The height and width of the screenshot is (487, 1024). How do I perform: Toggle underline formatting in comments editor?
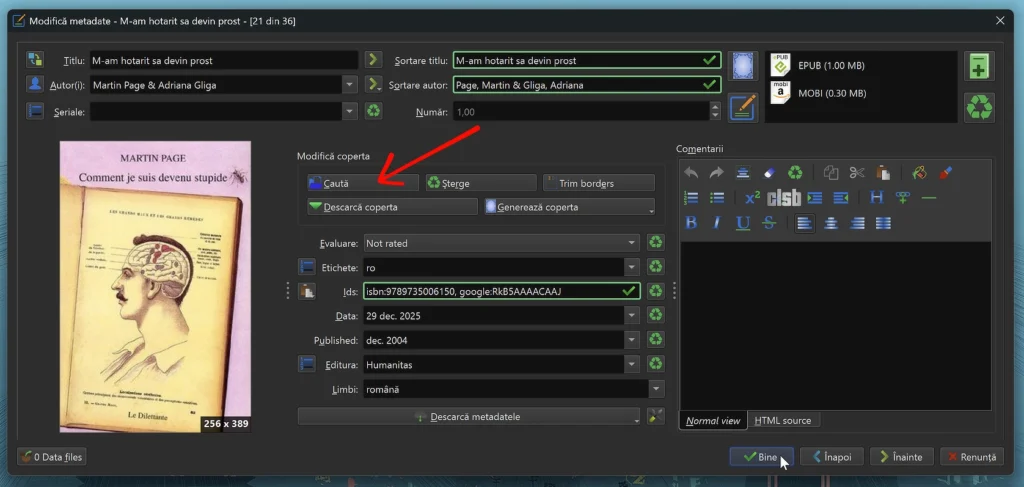743,223
